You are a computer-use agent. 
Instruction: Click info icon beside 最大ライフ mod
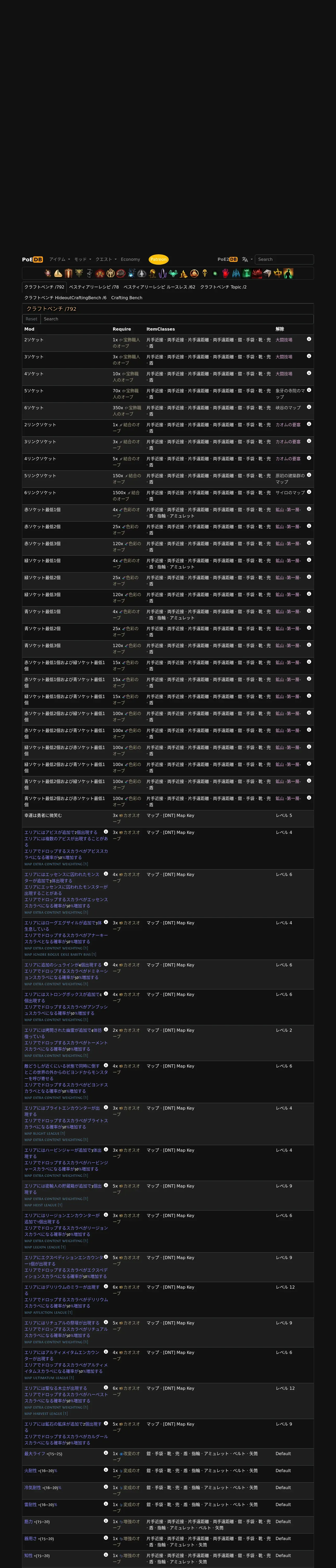[x=106, y=1453]
